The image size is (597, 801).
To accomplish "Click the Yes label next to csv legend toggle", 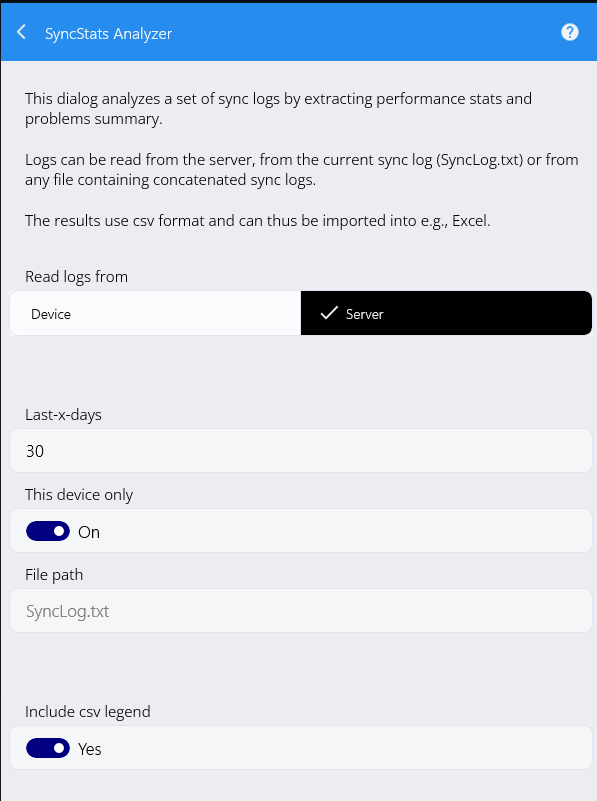I will point(90,749).
